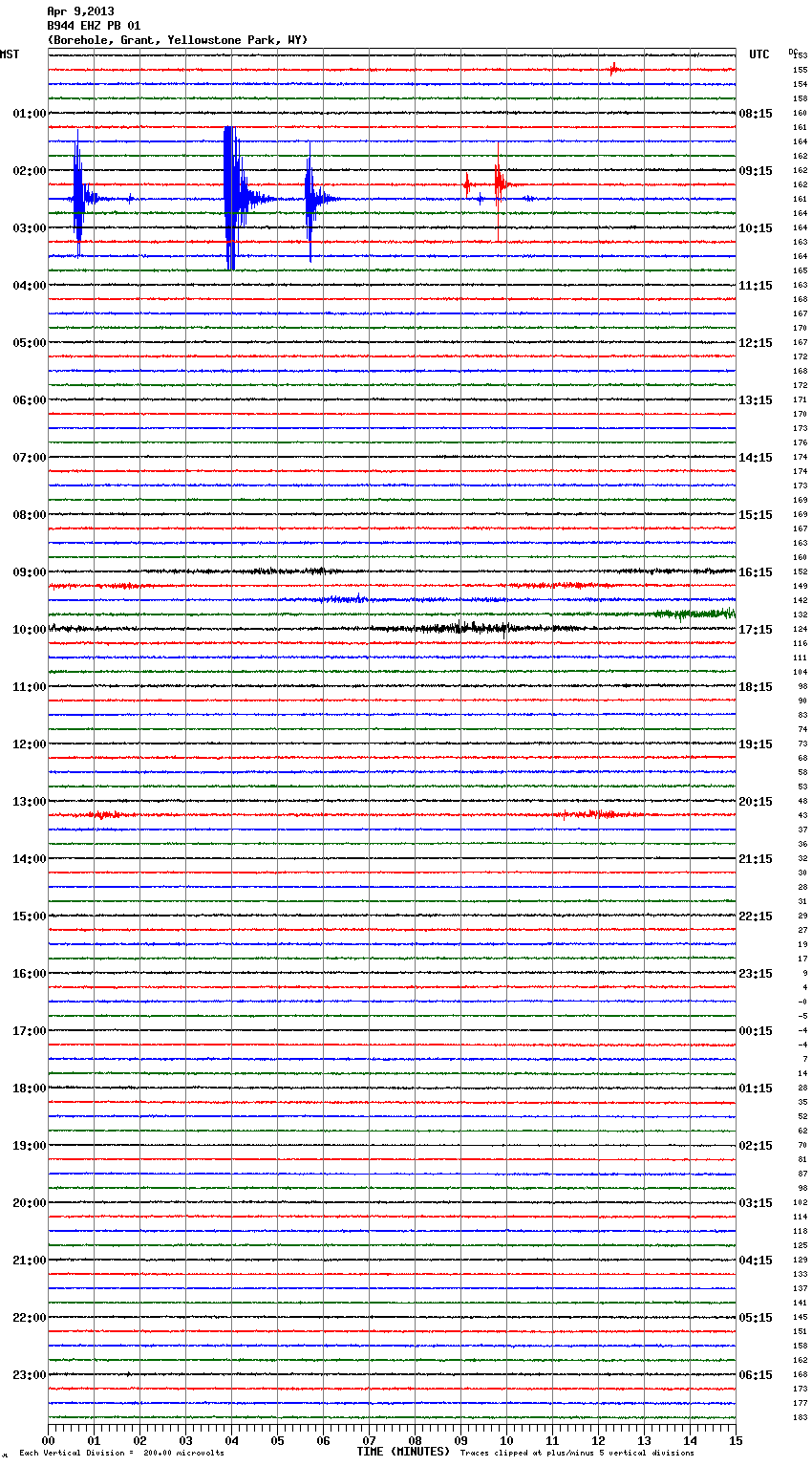Click the 03:15 UTC time label
Image resolution: width=812 pixels, height=1466 pixels.
pyautogui.click(x=756, y=1203)
